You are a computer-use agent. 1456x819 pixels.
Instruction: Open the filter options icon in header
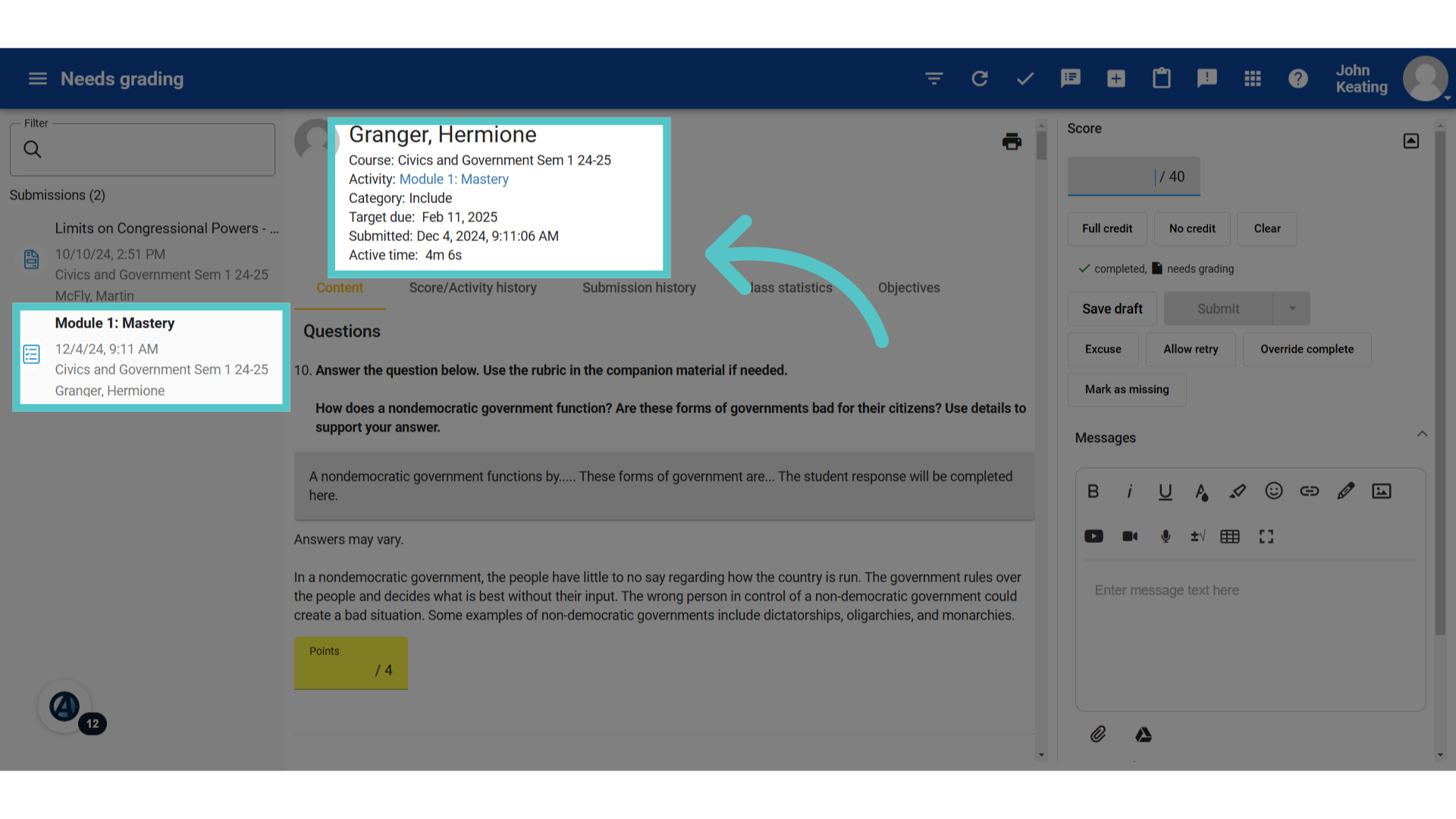pyautogui.click(x=934, y=78)
